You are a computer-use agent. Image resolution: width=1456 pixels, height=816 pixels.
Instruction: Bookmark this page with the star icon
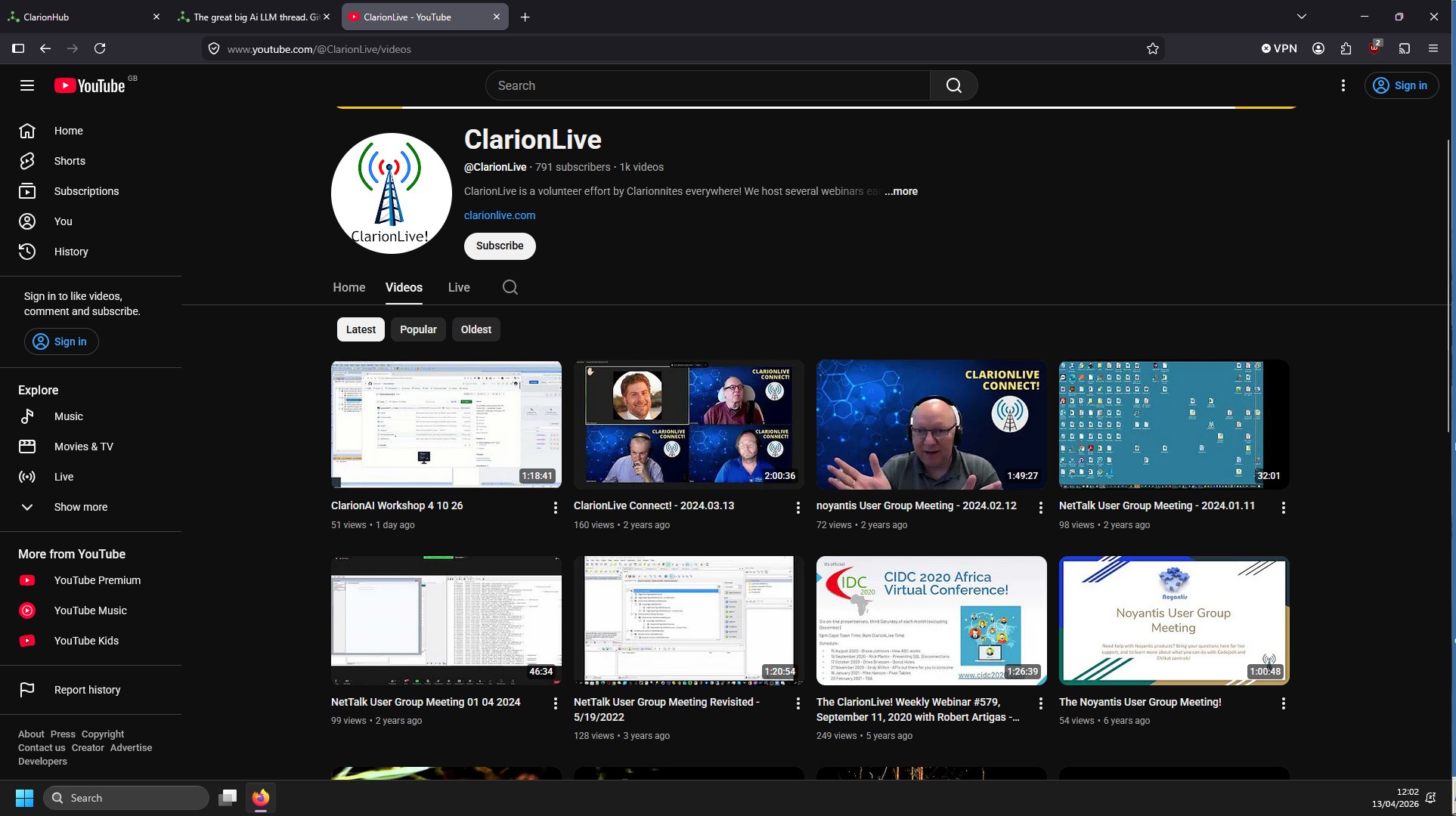(x=1152, y=49)
